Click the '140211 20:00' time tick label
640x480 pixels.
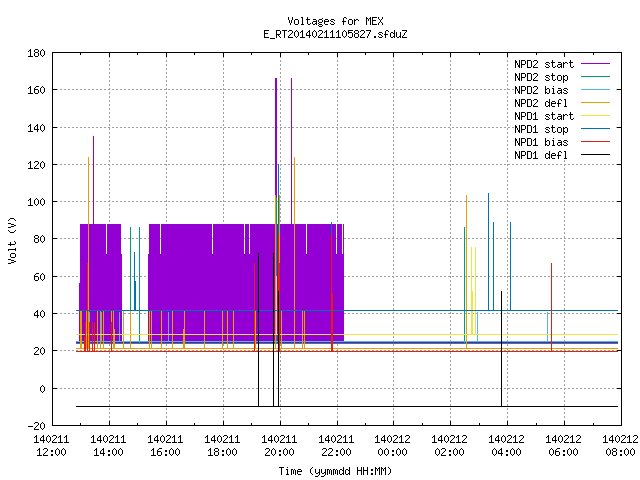pyautogui.click(x=279, y=446)
